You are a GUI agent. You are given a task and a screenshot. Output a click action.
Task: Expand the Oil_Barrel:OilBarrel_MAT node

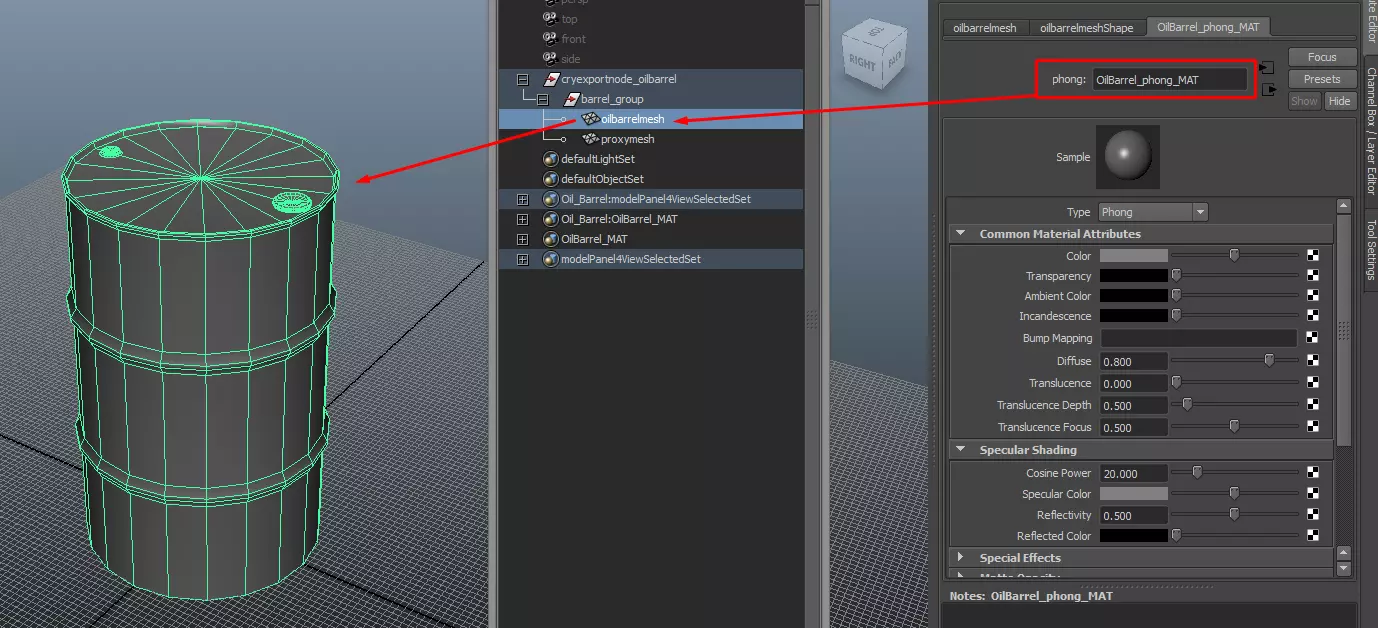coord(522,219)
